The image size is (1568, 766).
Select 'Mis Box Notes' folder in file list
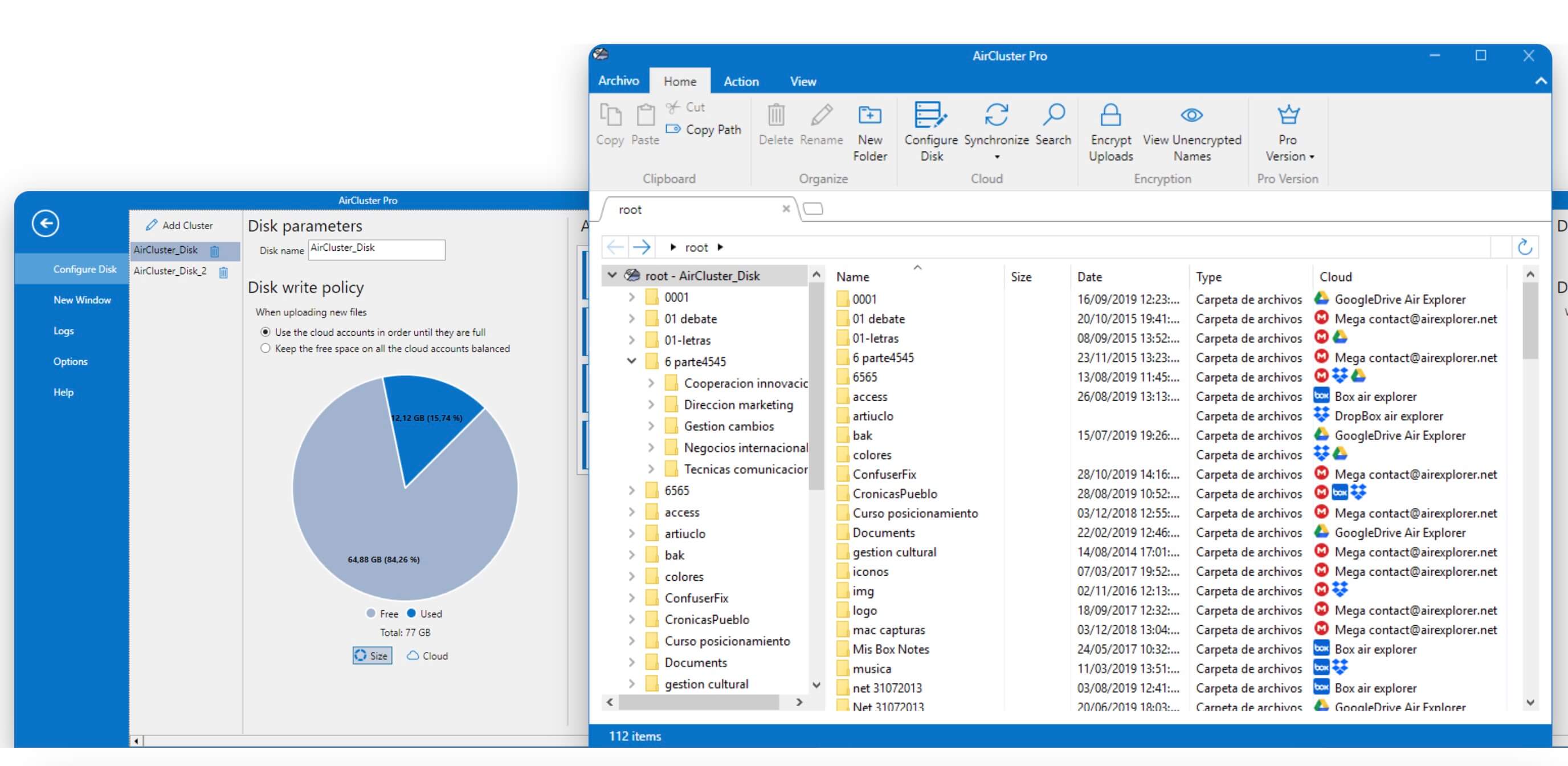(890, 649)
